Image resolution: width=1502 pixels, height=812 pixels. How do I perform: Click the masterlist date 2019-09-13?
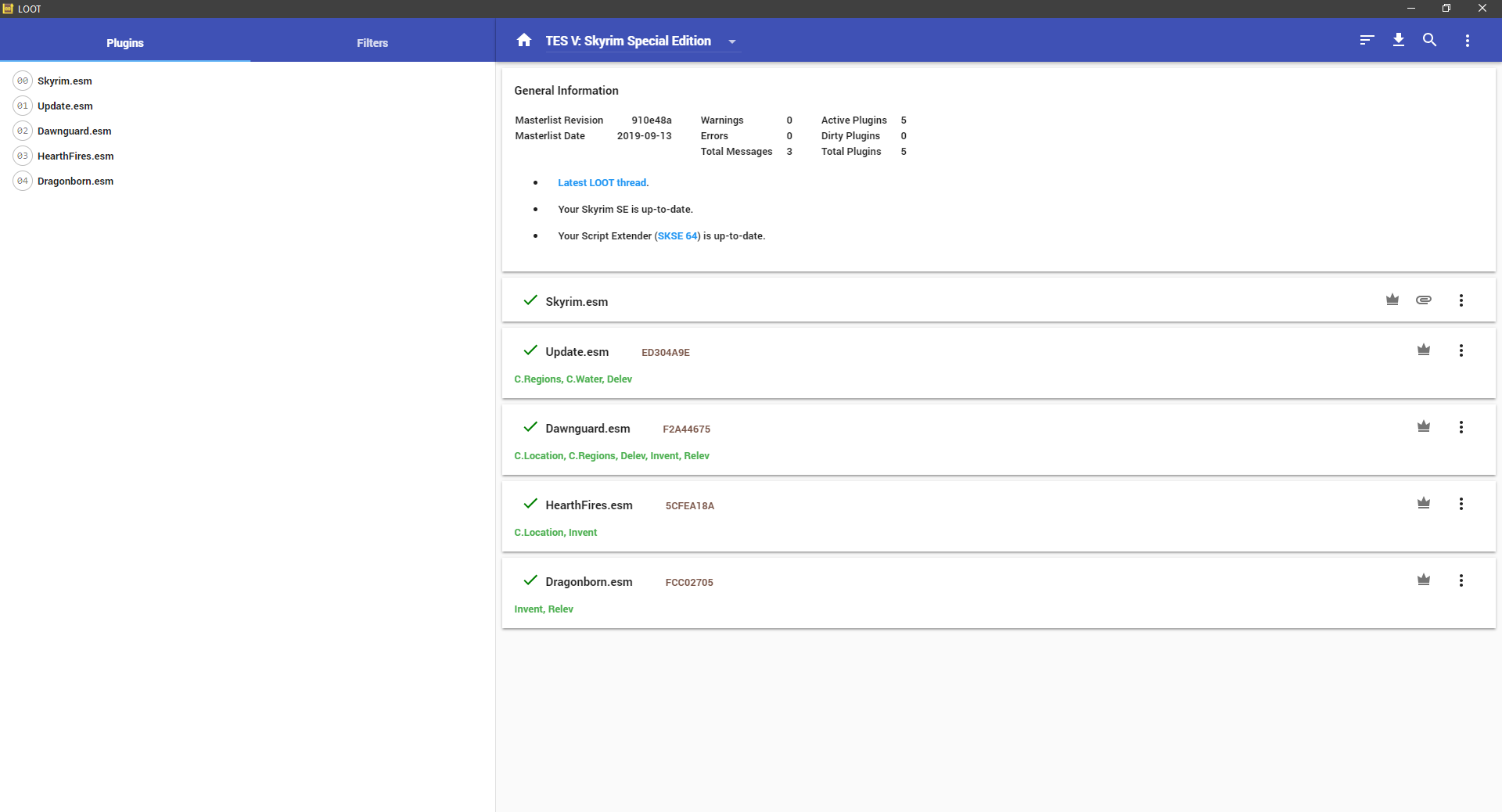(644, 136)
